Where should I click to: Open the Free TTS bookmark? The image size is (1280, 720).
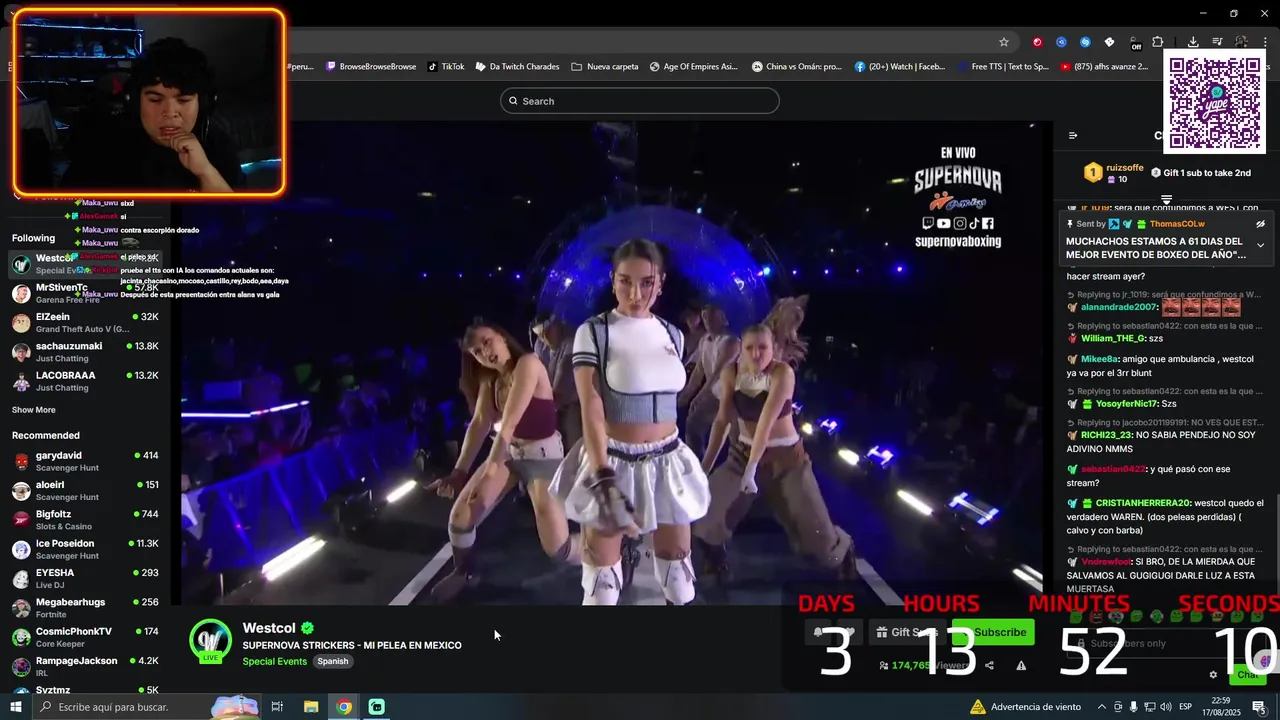pyautogui.click(x=1003, y=67)
